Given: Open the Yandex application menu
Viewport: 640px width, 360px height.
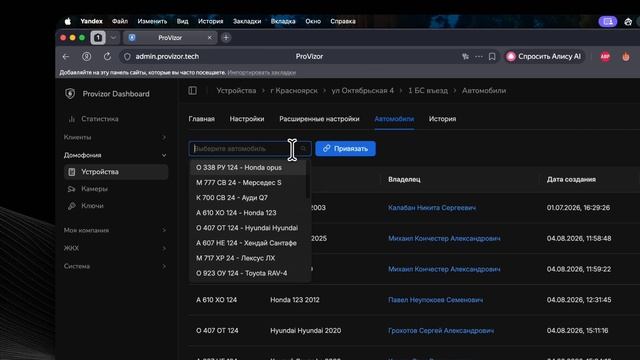Looking at the screenshot, I should click(91, 21).
